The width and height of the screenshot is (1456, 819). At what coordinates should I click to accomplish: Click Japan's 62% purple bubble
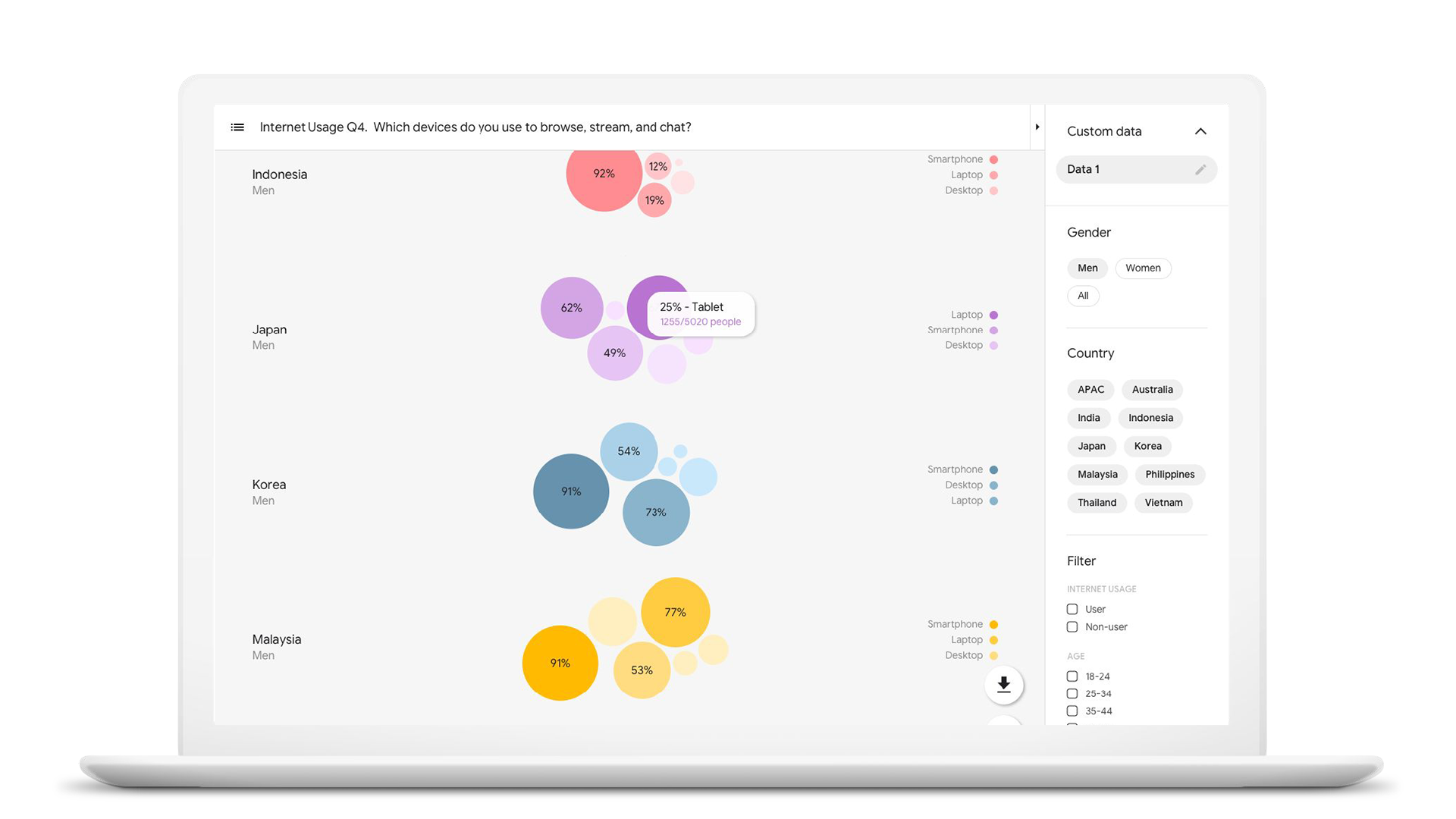[x=571, y=308]
